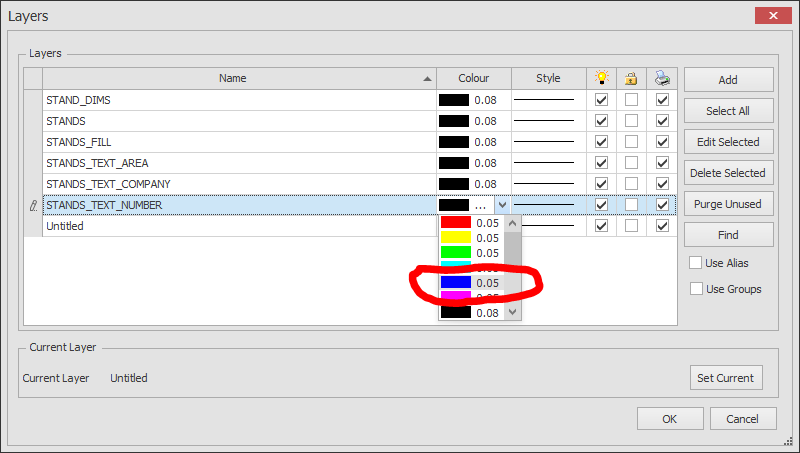Viewport: 800px width, 453px height.
Task: Enable the Use Alias checkbox
Action: pyautogui.click(x=695, y=263)
